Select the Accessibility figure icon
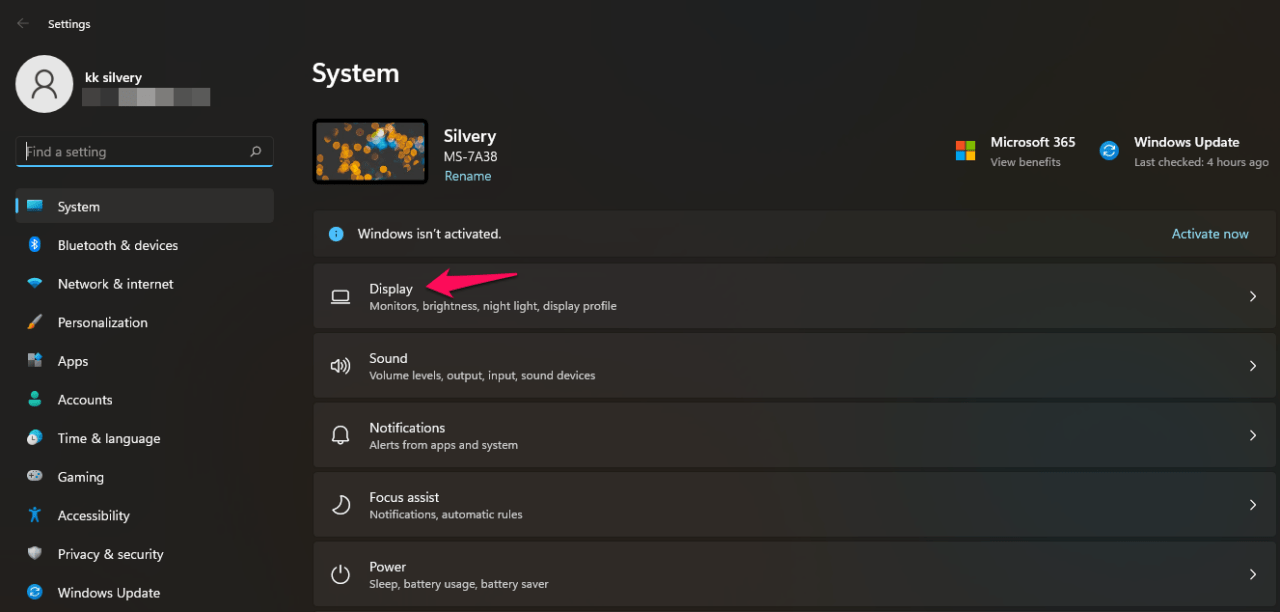The width and height of the screenshot is (1280, 612). (x=35, y=515)
